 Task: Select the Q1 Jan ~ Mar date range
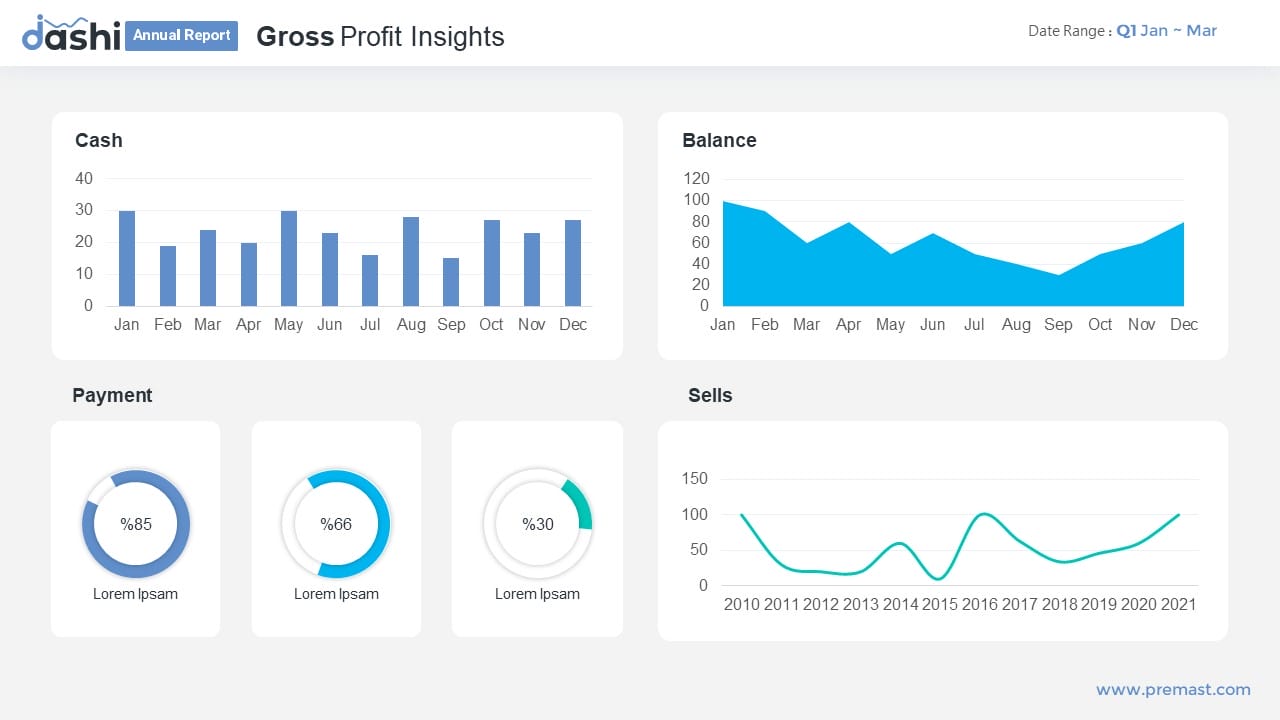pyautogui.click(x=1166, y=31)
